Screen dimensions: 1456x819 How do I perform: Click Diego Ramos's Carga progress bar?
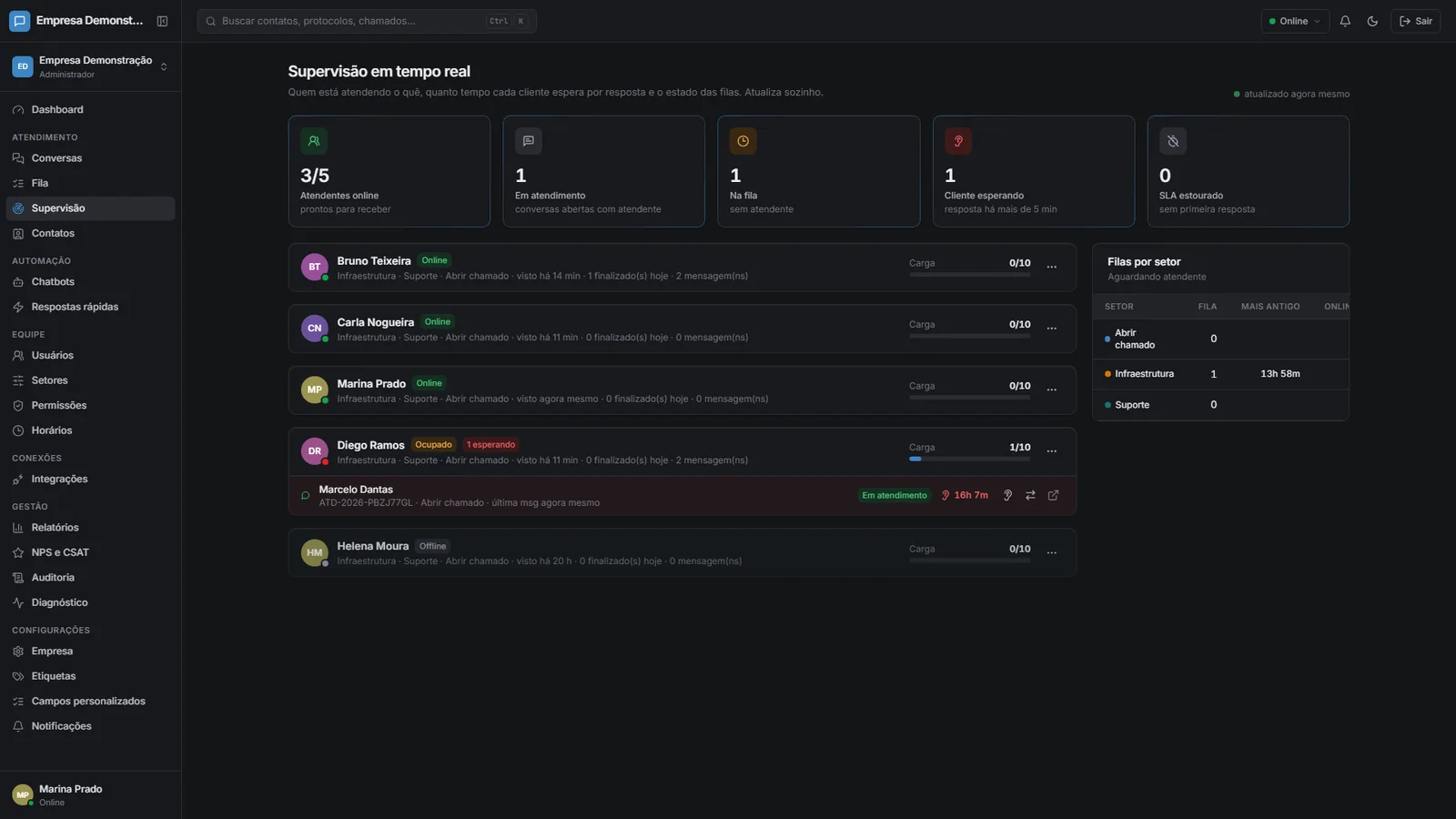970,459
